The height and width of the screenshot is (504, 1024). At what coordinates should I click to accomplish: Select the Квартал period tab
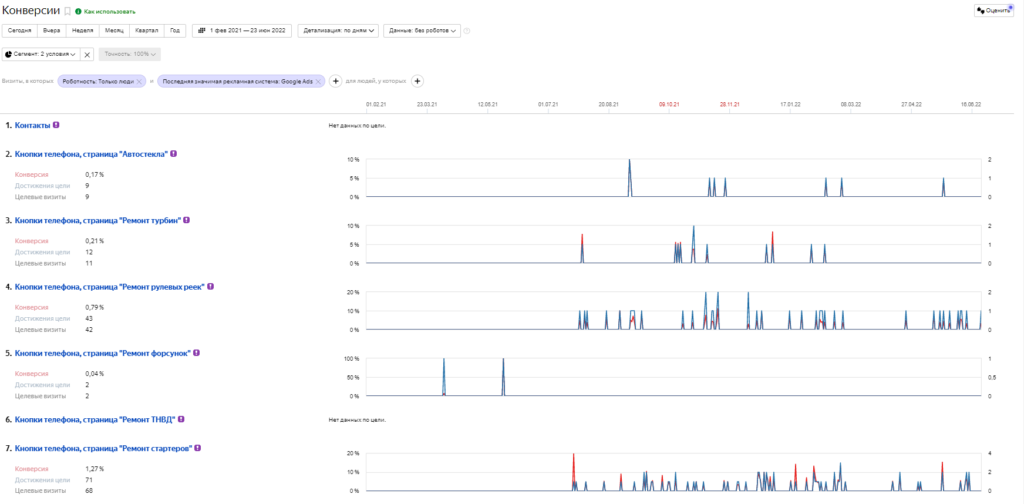(x=147, y=31)
